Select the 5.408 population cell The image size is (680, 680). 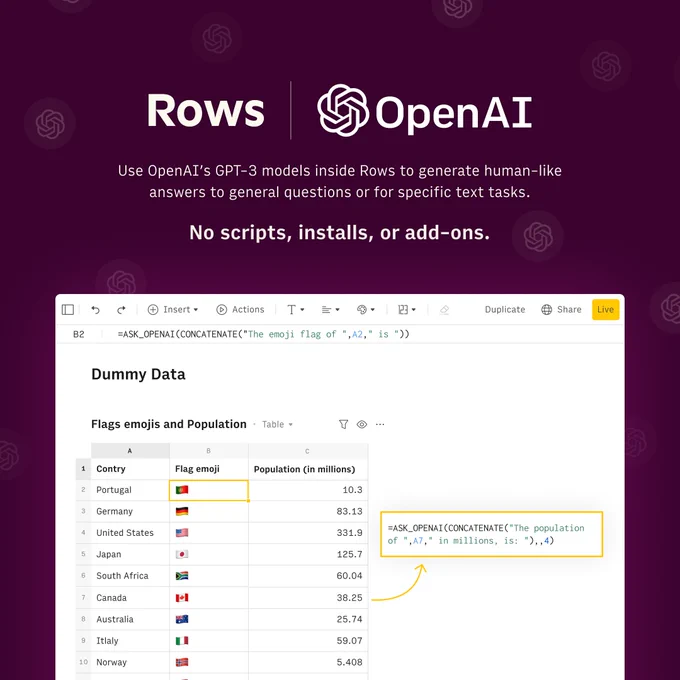[308, 662]
